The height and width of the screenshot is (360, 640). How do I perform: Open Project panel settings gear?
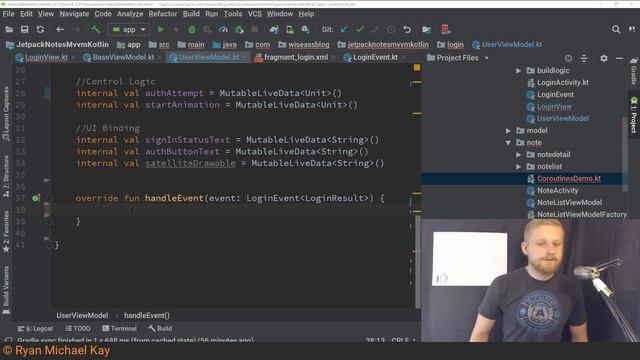(604, 58)
